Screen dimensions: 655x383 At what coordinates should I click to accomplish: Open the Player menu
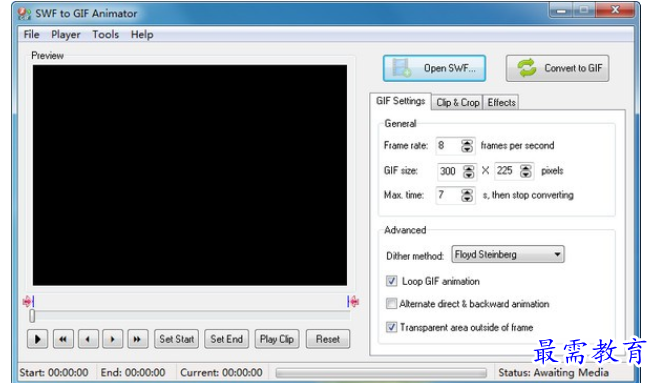click(x=66, y=34)
